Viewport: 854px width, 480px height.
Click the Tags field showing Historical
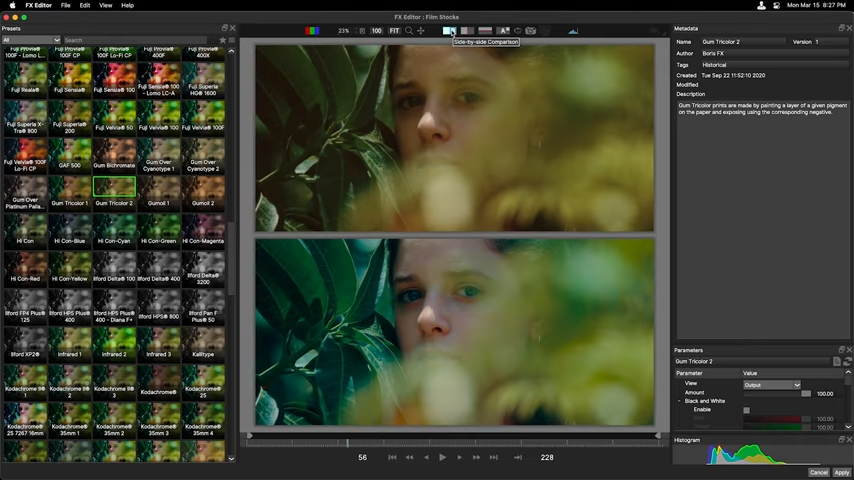(774, 65)
